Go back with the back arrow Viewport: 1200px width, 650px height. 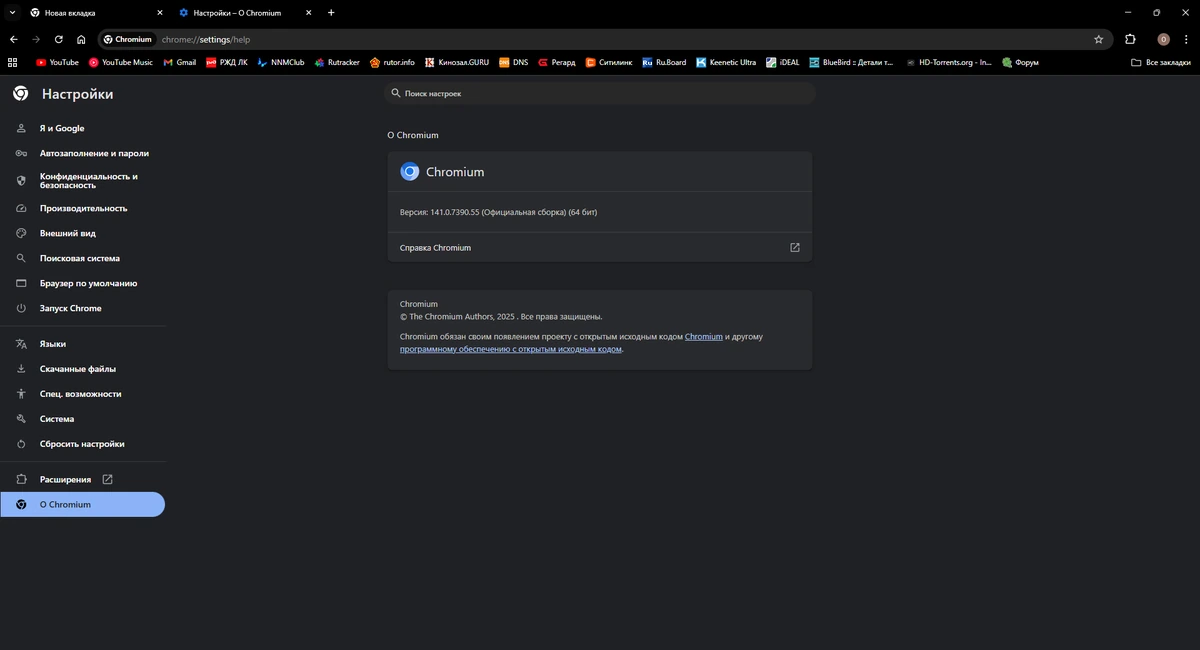(13, 39)
